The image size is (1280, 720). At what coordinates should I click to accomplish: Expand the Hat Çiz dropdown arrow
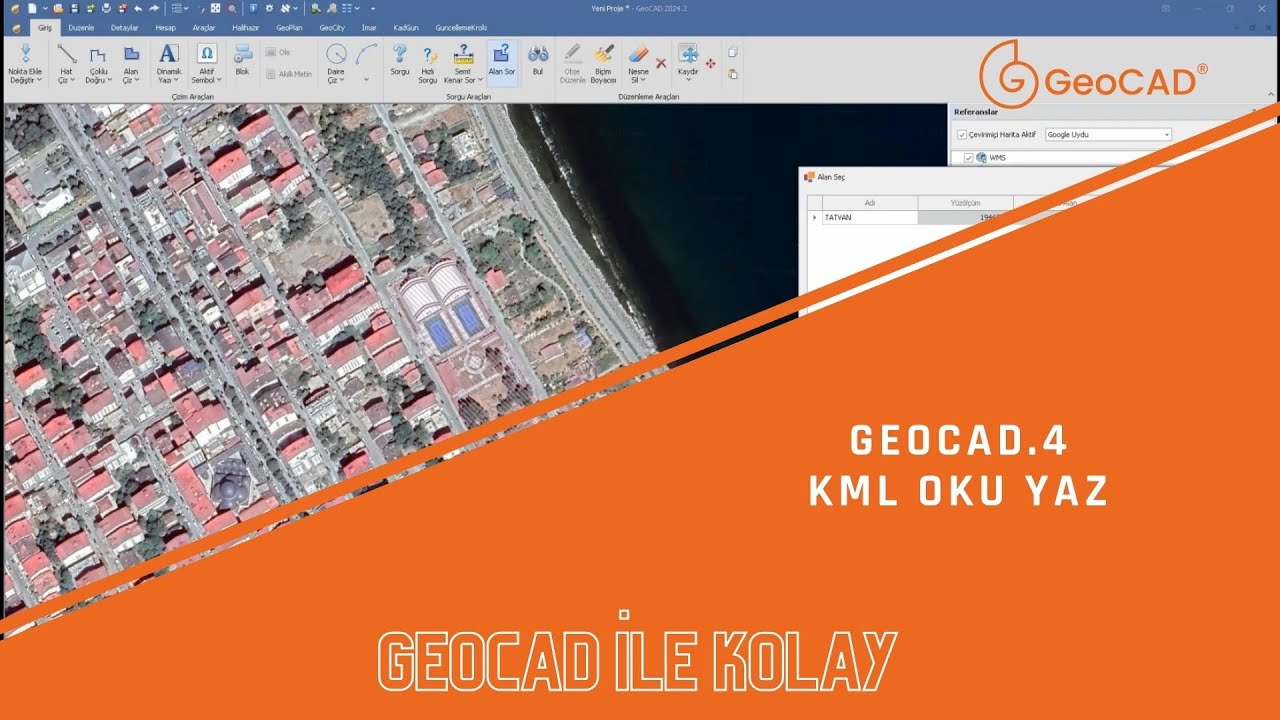pos(73,80)
